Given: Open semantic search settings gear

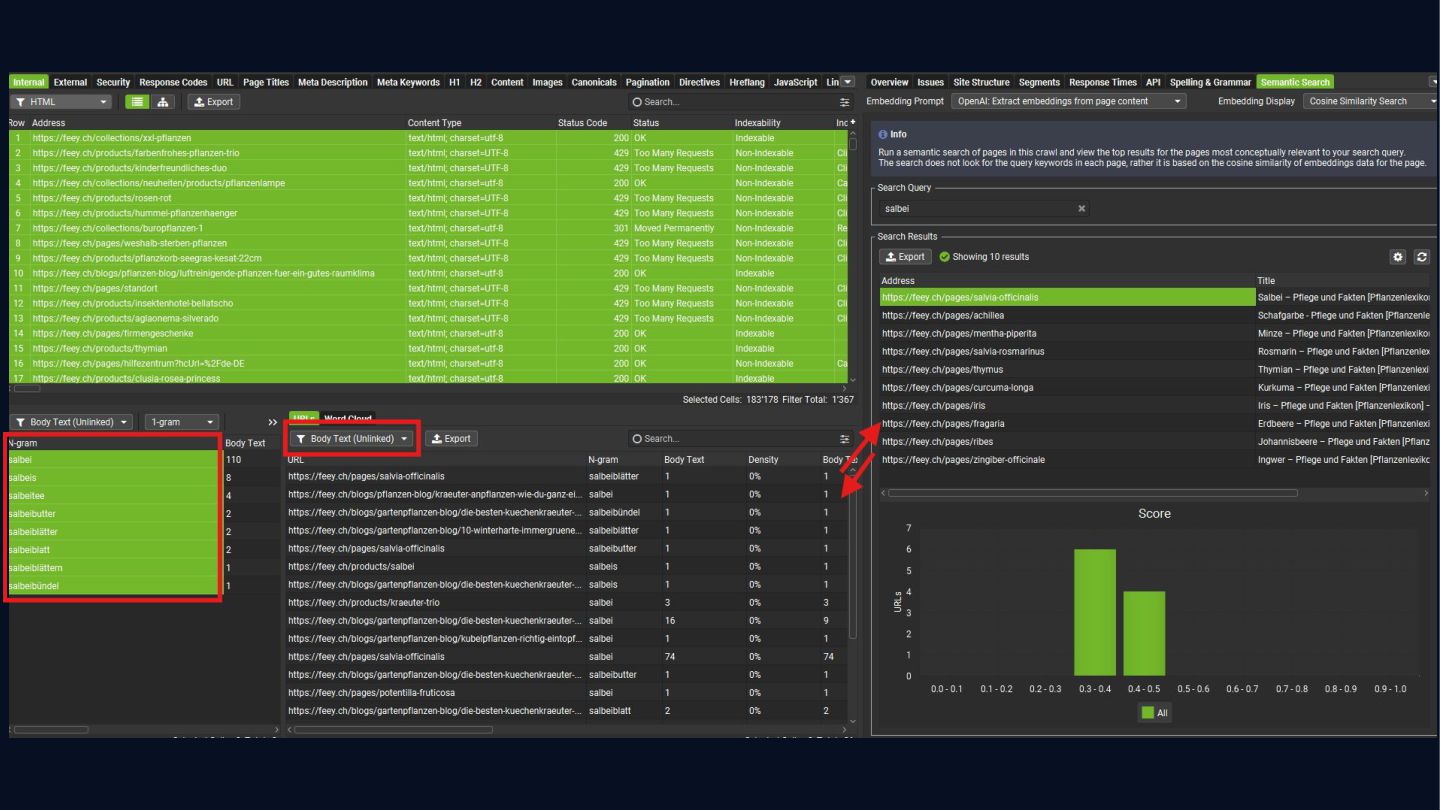Looking at the screenshot, I should point(1398,257).
